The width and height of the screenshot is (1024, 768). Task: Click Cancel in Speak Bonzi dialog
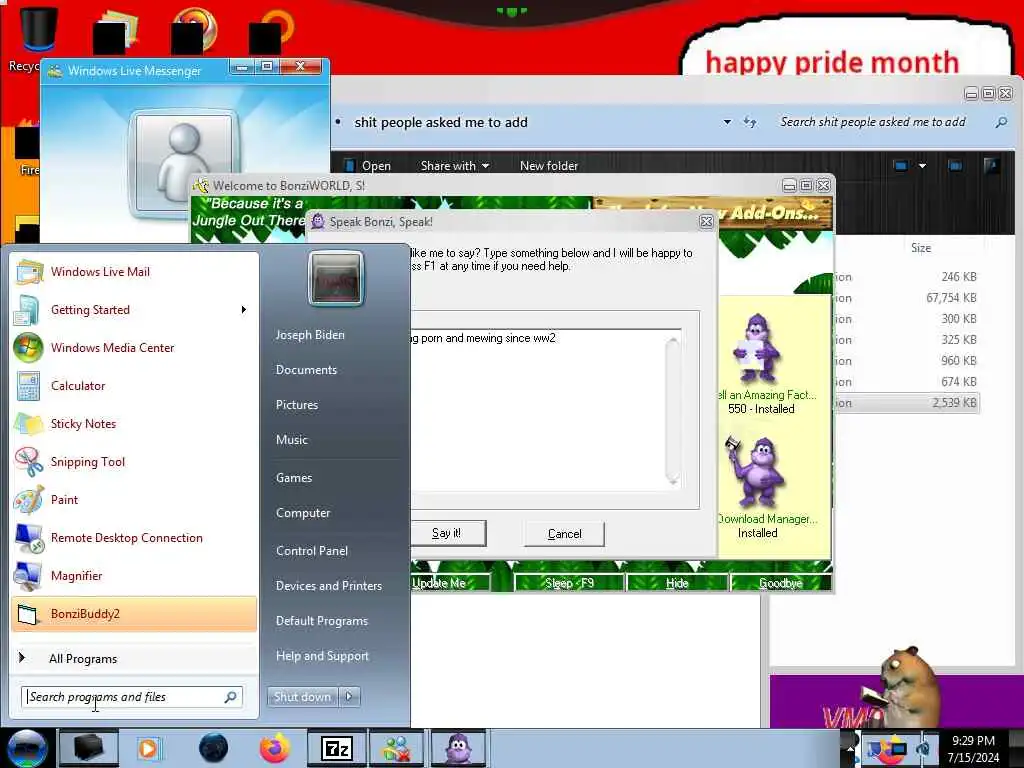[x=564, y=534]
